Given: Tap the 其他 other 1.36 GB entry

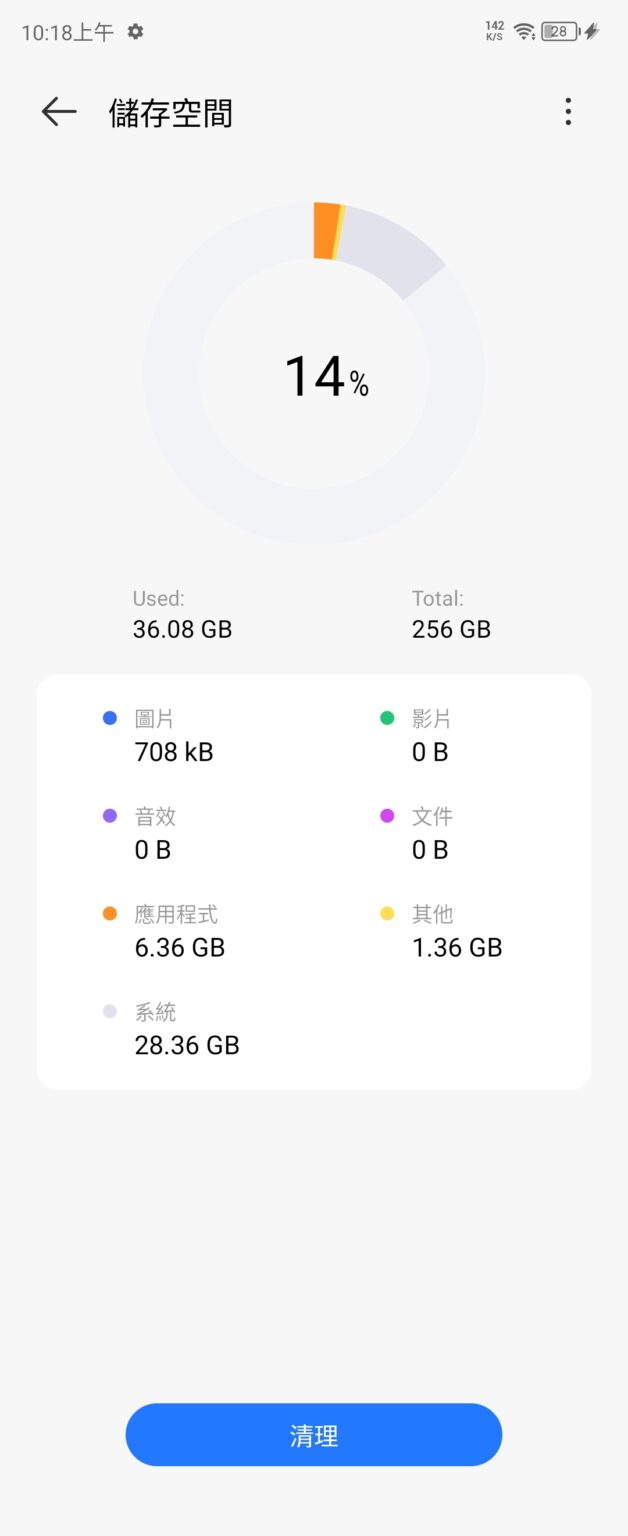Looking at the screenshot, I should tap(456, 931).
